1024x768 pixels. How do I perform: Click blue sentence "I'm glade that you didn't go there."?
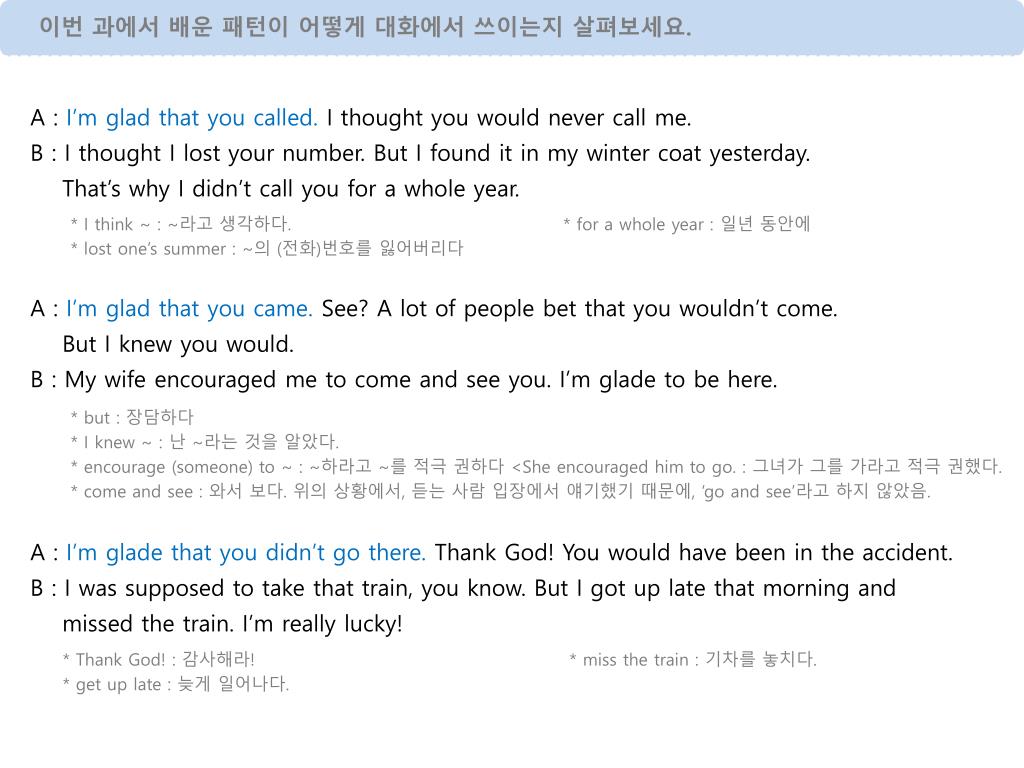point(246,553)
